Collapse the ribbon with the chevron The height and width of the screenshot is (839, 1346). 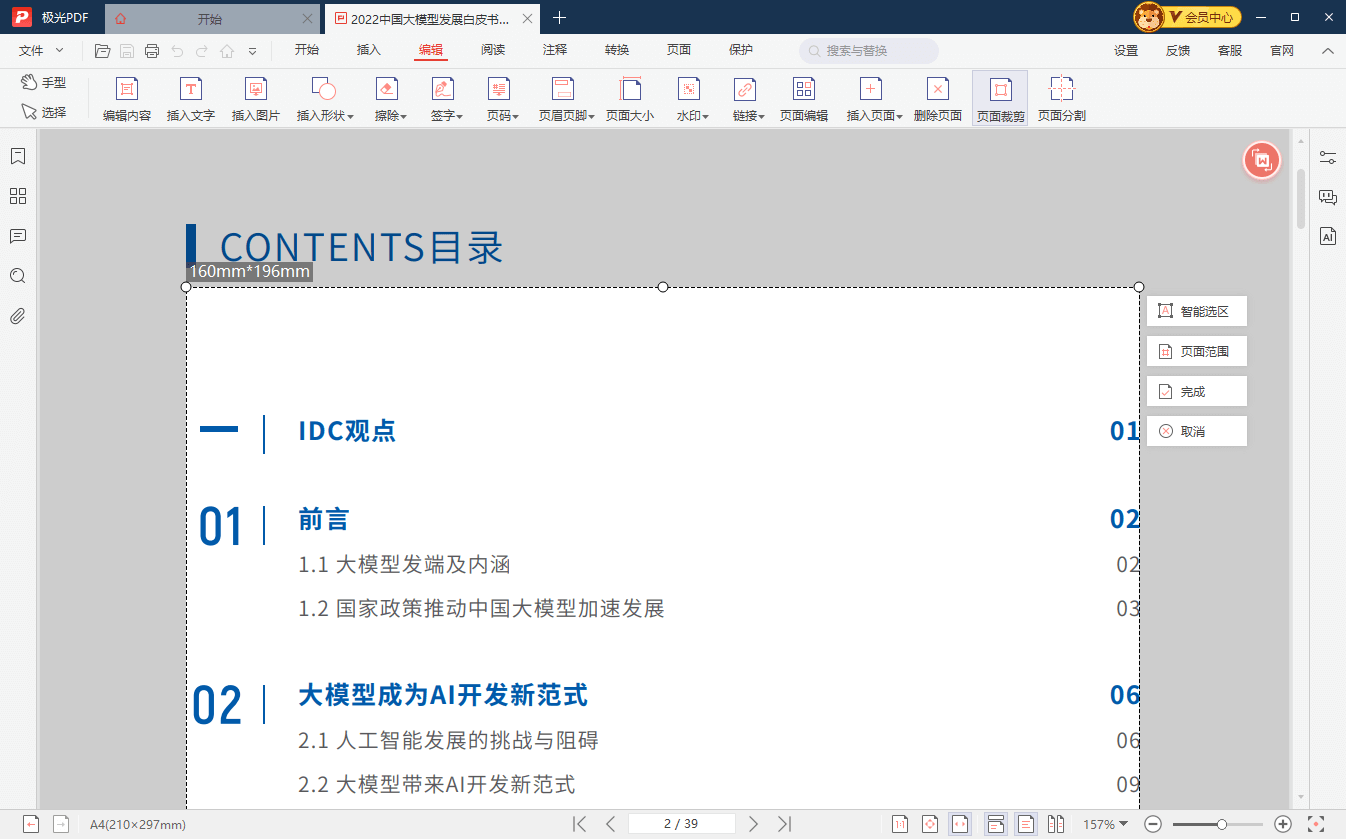(x=1328, y=51)
